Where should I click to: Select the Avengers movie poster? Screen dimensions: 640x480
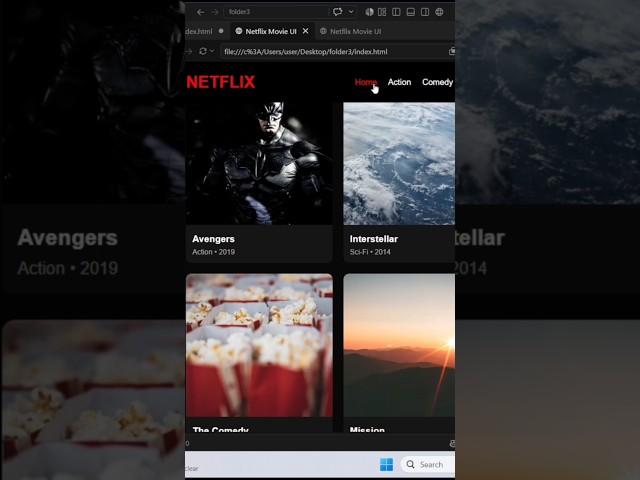(259, 163)
